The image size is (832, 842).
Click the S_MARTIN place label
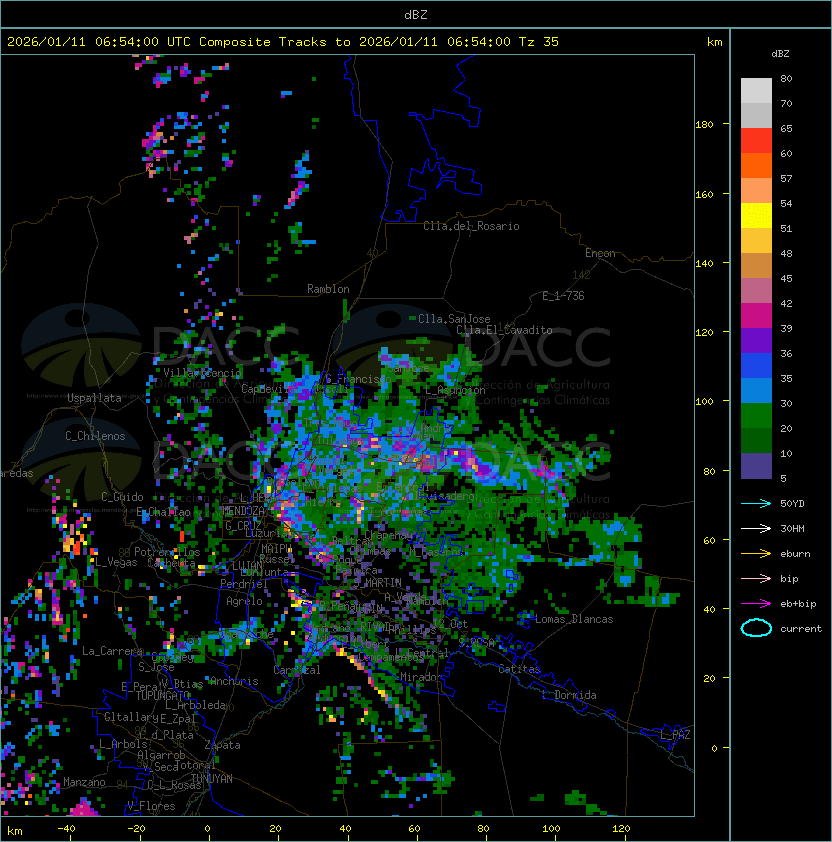coord(378,582)
